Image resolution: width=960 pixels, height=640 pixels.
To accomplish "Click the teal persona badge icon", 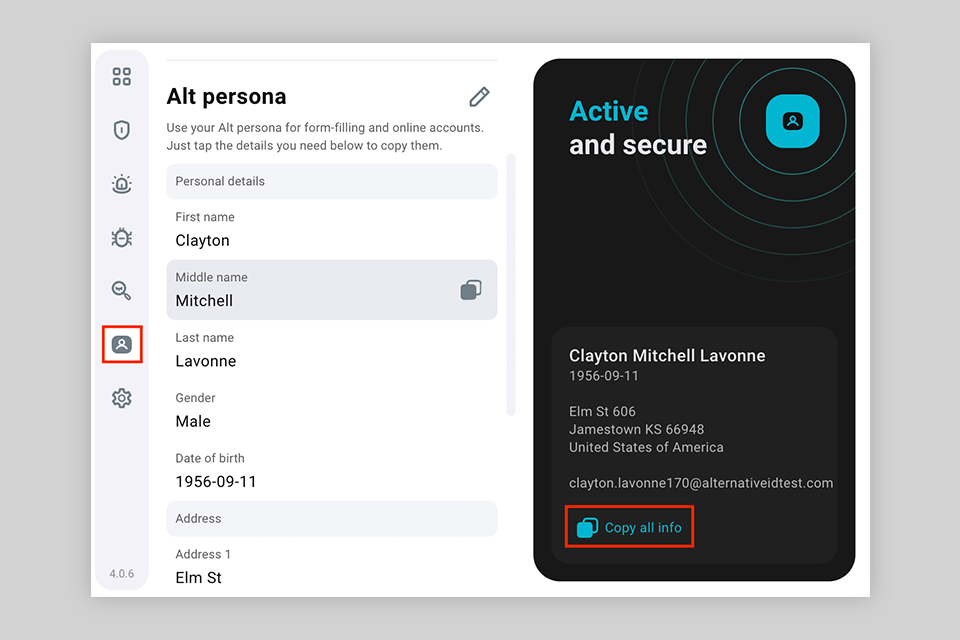I will (792, 122).
